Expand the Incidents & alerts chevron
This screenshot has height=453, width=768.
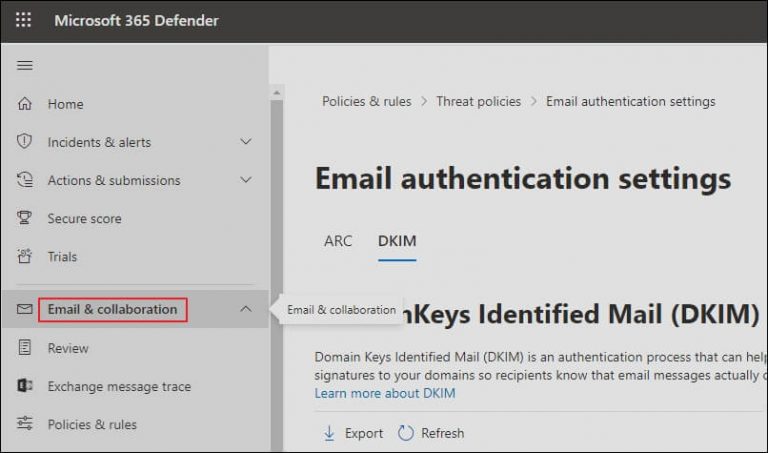point(246,142)
